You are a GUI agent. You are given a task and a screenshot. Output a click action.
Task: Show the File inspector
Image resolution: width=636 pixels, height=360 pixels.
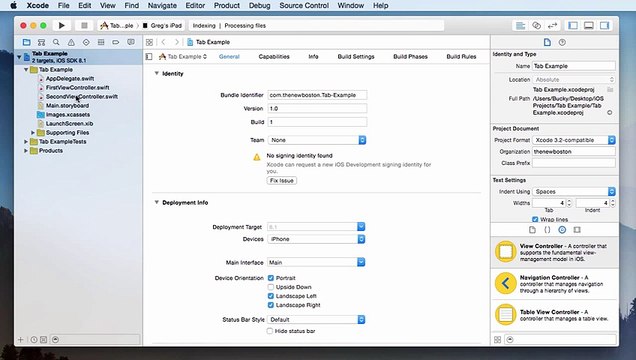547,42
